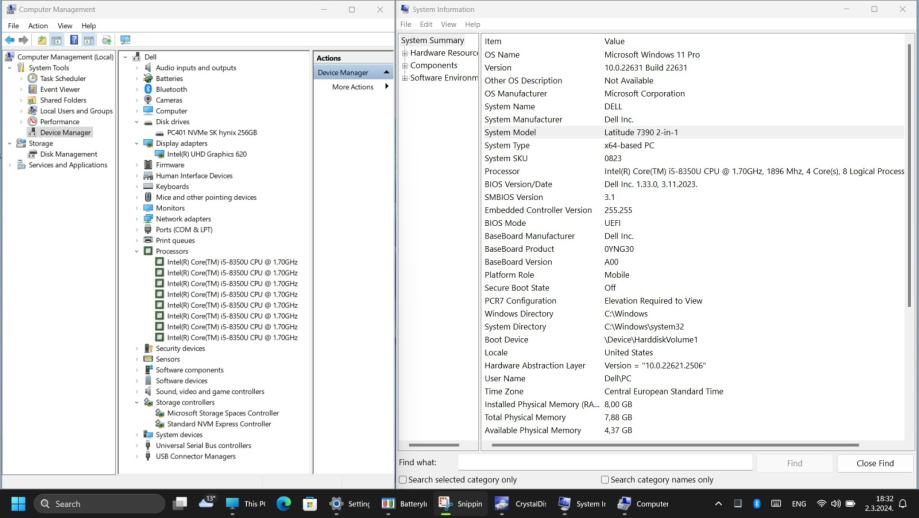The image size is (919, 518).
Task: Open the notification bell in the tray
Action: pyautogui.click(x=903, y=504)
